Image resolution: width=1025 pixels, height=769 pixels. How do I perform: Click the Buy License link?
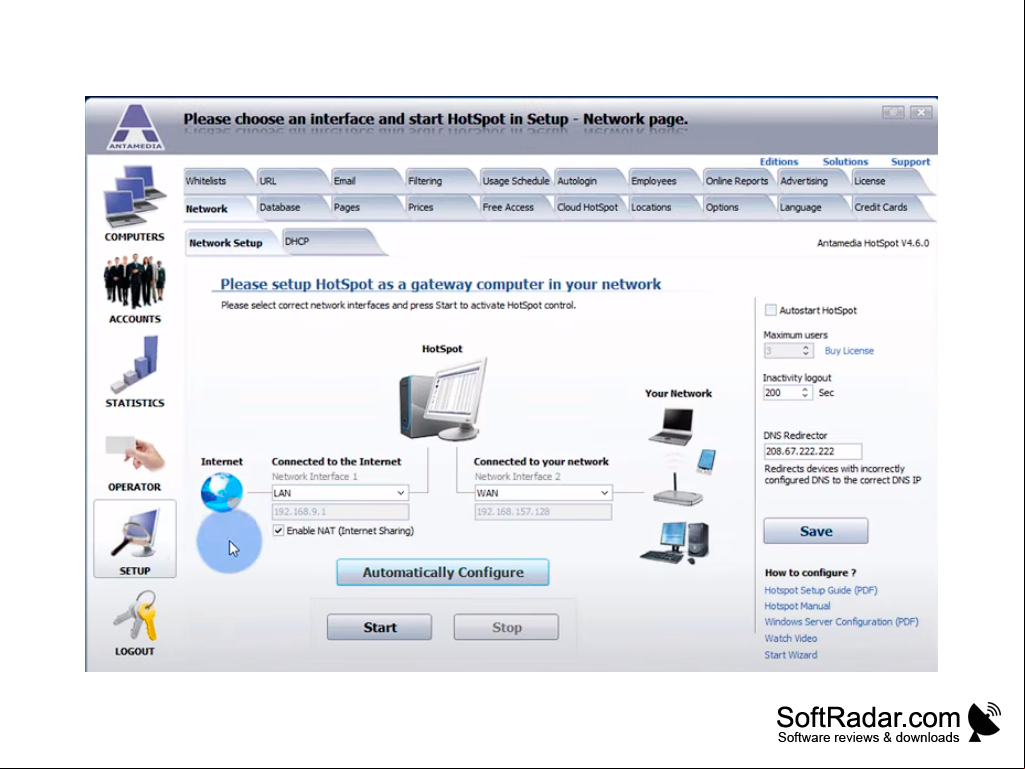tap(849, 350)
